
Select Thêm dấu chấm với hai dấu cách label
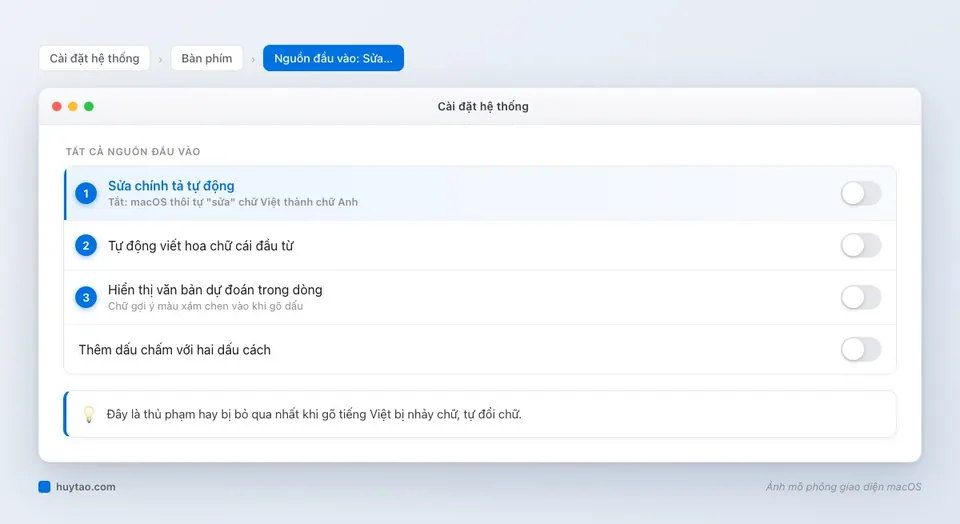(x=174, y=350)
